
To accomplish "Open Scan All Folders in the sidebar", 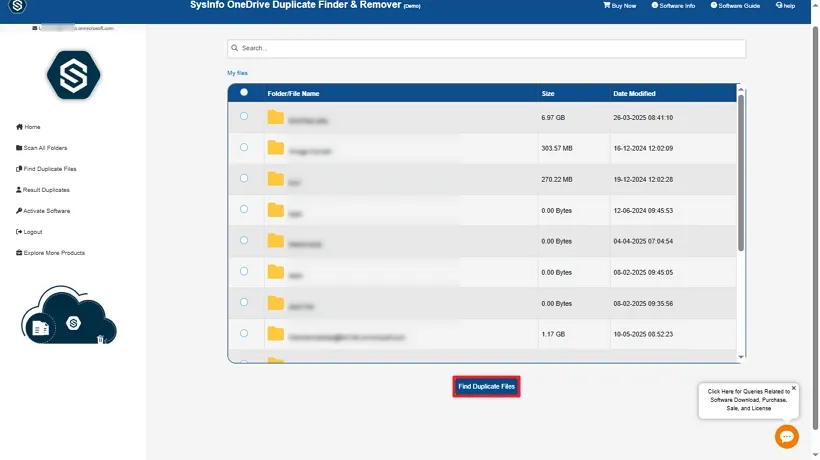I will [x=42, y=148].
